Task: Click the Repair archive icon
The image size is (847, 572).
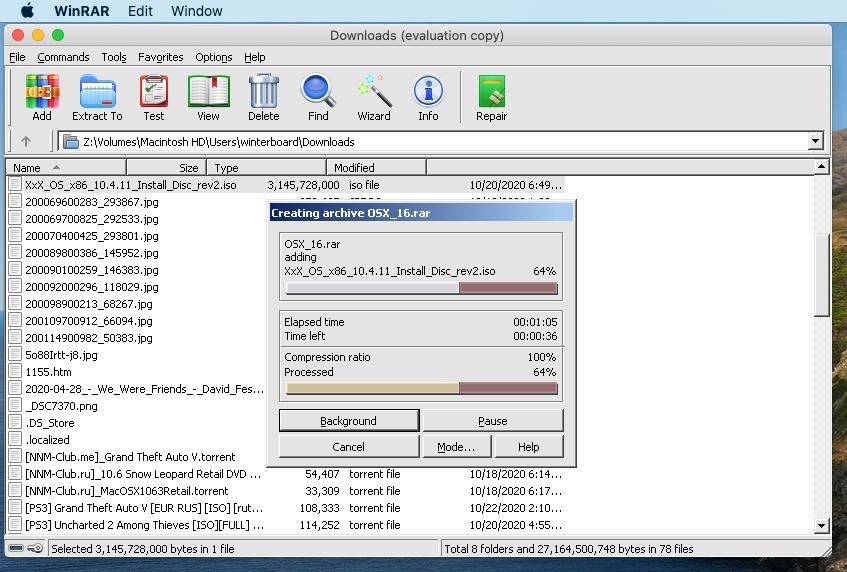Action: [492, 97]
